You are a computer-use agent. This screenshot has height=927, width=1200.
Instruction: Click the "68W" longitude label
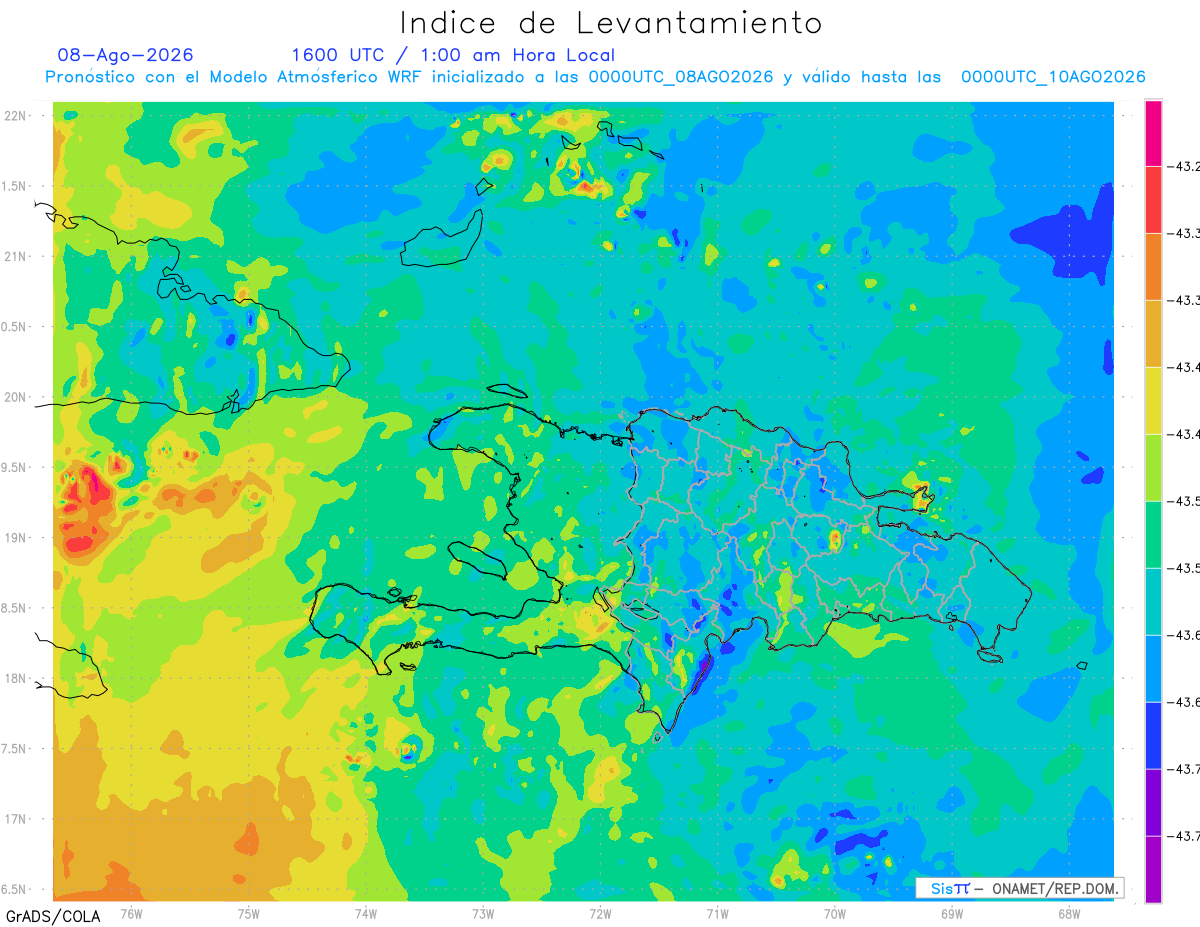[1069, 913]
